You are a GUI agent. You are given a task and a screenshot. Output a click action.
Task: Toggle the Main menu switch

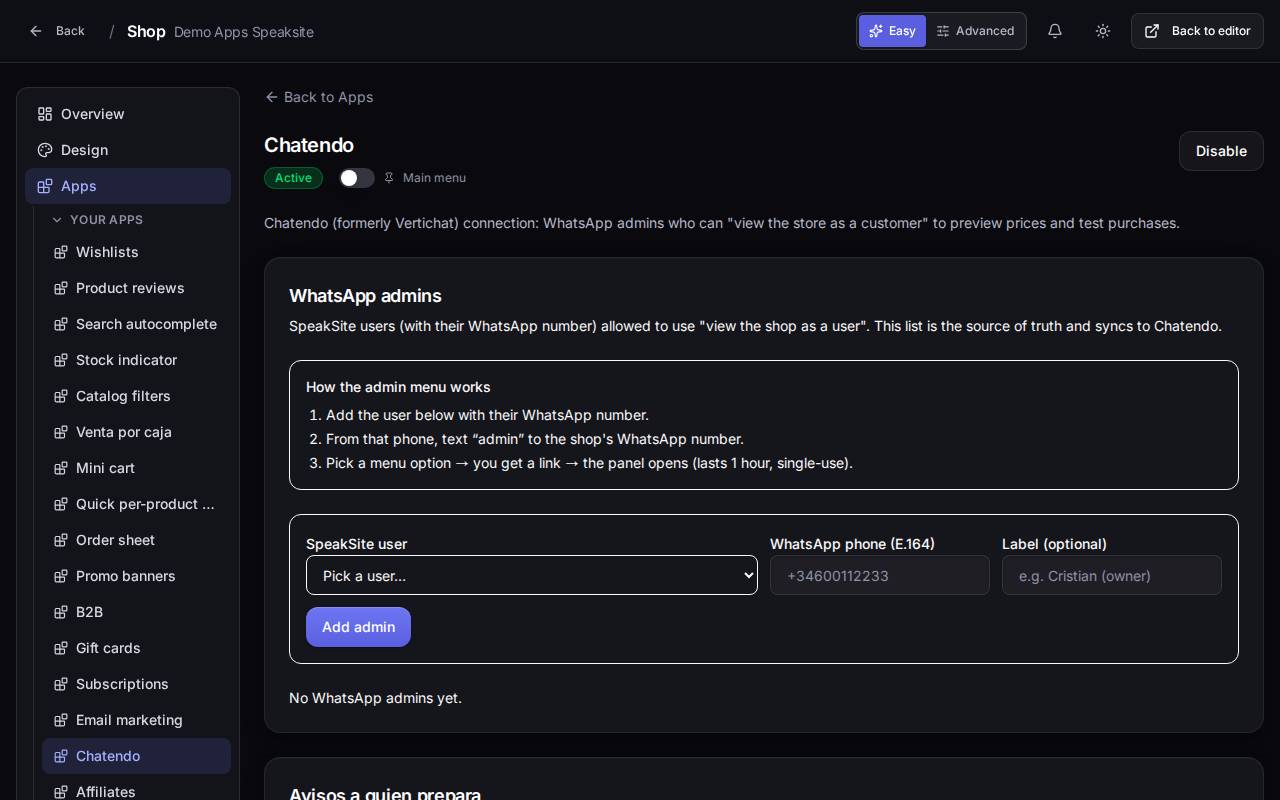tap(357, 178)
